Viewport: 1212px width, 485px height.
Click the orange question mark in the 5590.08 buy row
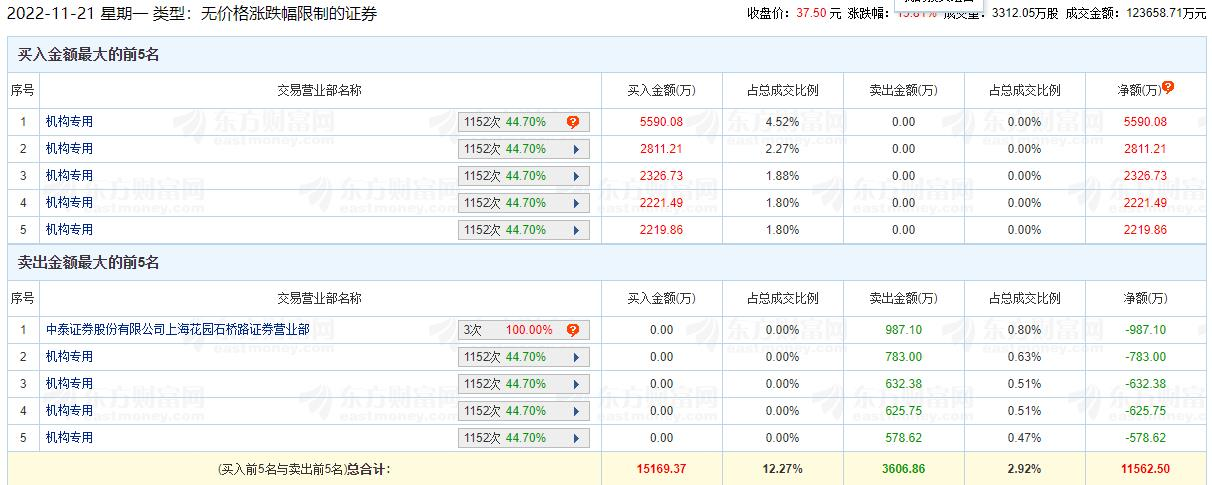coord(573,122)
